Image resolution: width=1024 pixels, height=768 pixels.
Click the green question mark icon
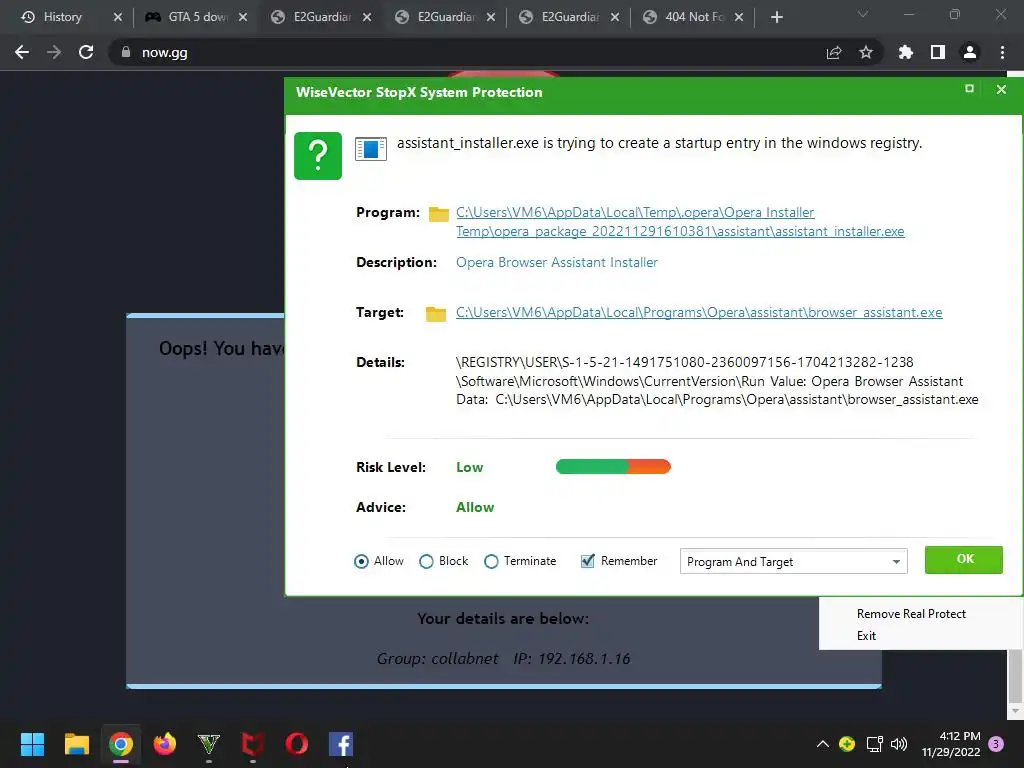coord(318,156)
